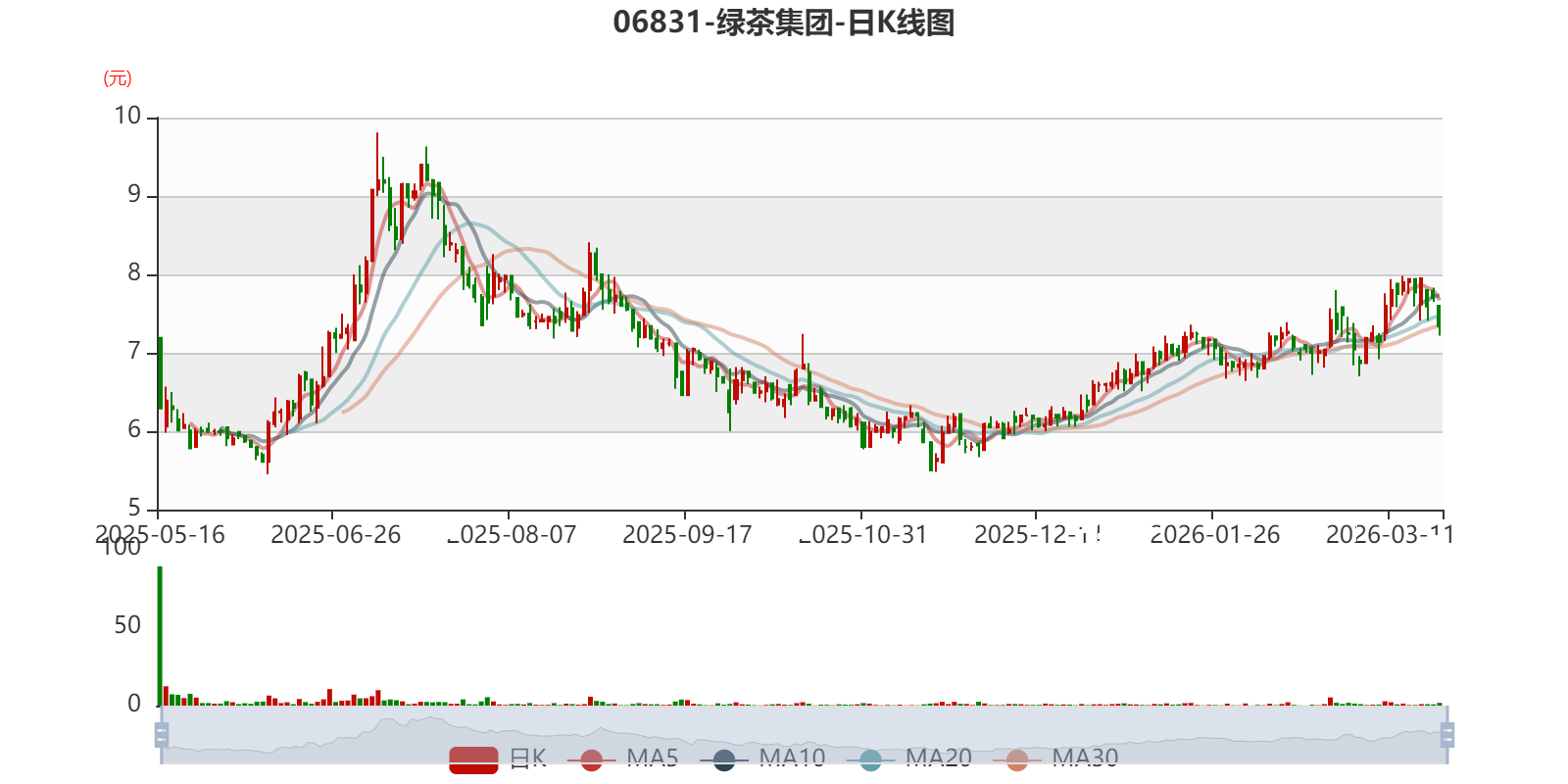Click the chart title 06831-绿茶集团-日K线图

coord(784,22)
